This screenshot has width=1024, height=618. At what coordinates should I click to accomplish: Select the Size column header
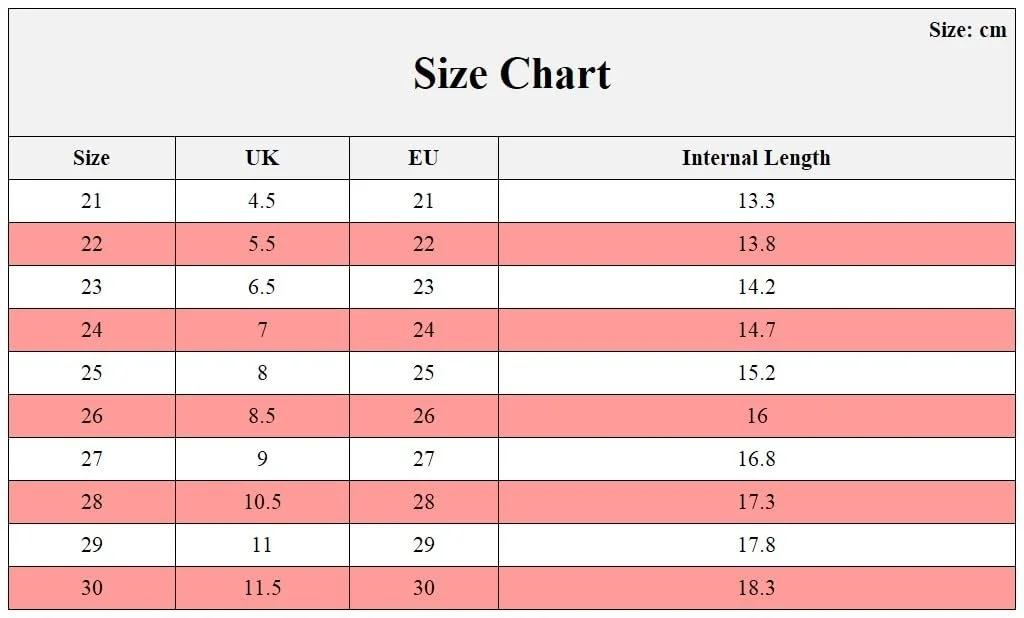coord(91,158)
